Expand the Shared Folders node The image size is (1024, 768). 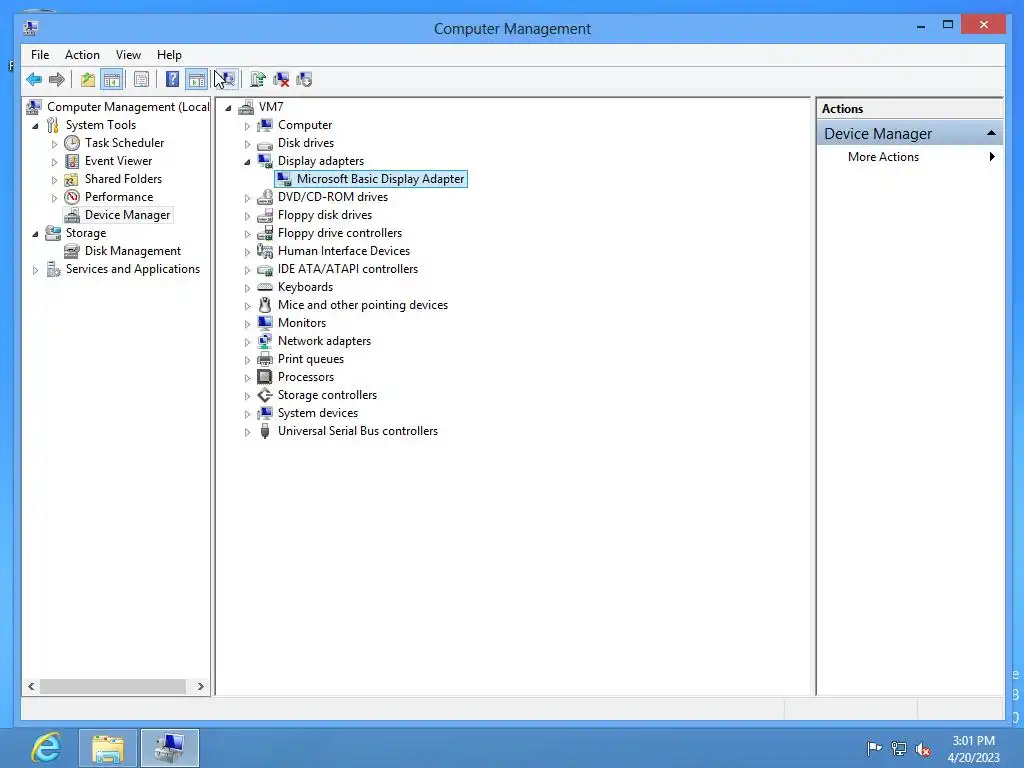(54, 180)
